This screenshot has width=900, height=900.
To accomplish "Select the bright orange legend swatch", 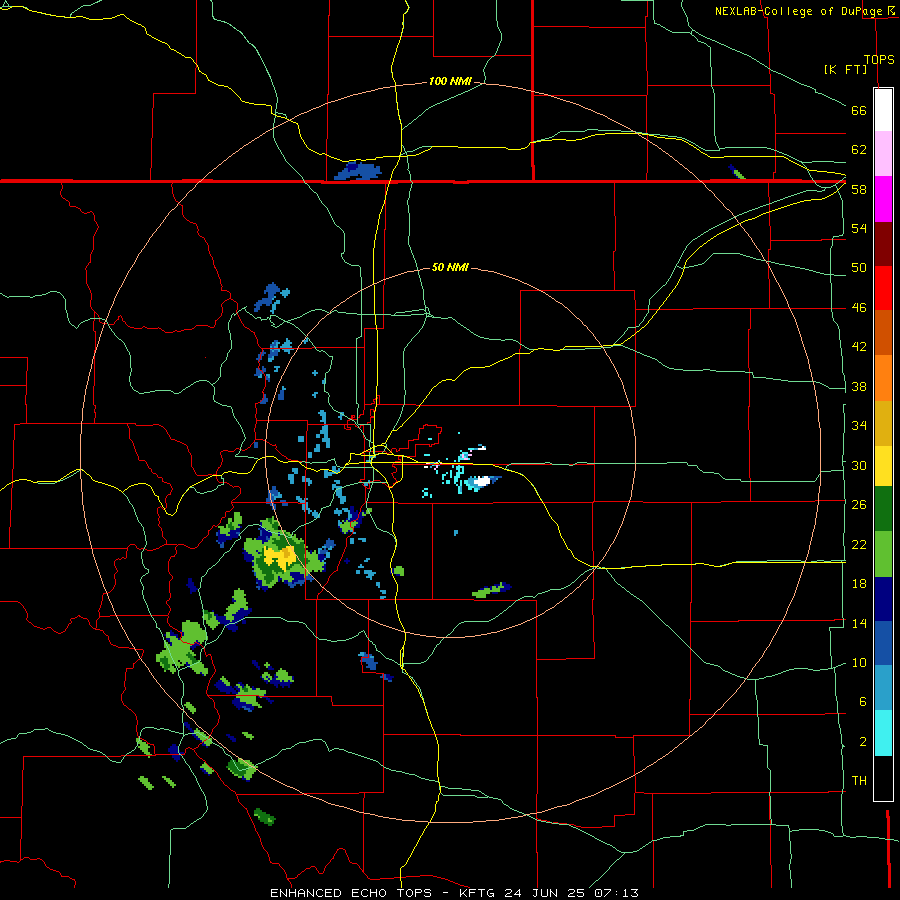I will coord(883,378).
